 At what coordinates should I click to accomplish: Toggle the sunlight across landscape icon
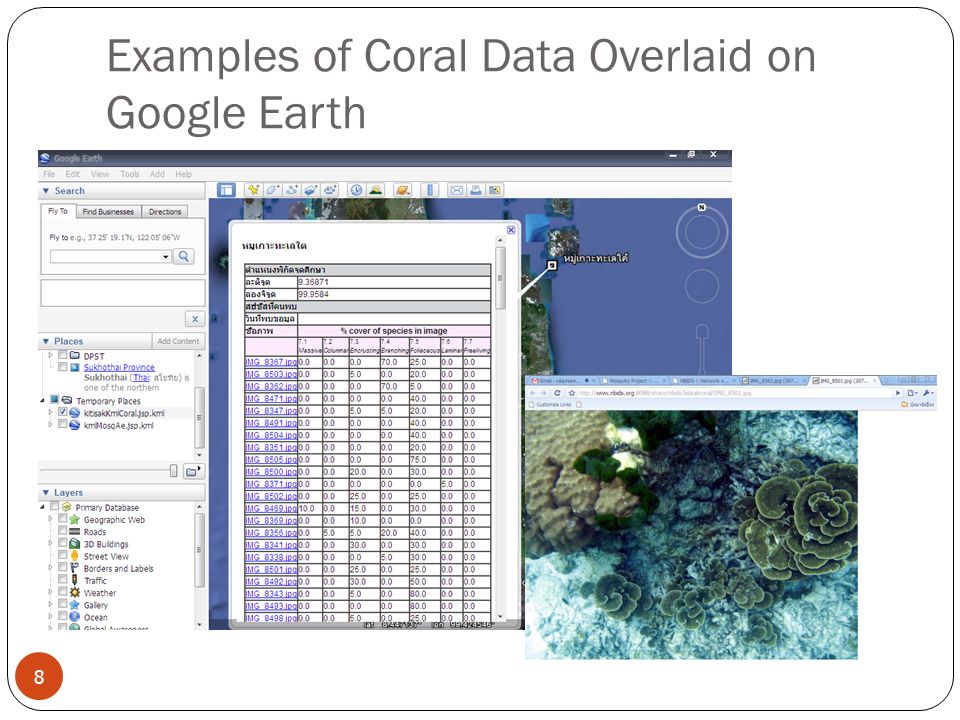pyautogui.click(x=375, y=190)
